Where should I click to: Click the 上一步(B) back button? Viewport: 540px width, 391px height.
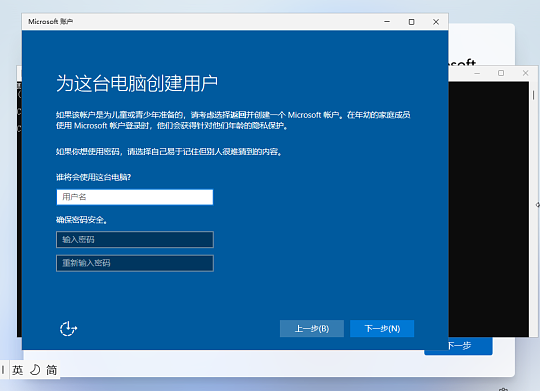tap(312, 329)
